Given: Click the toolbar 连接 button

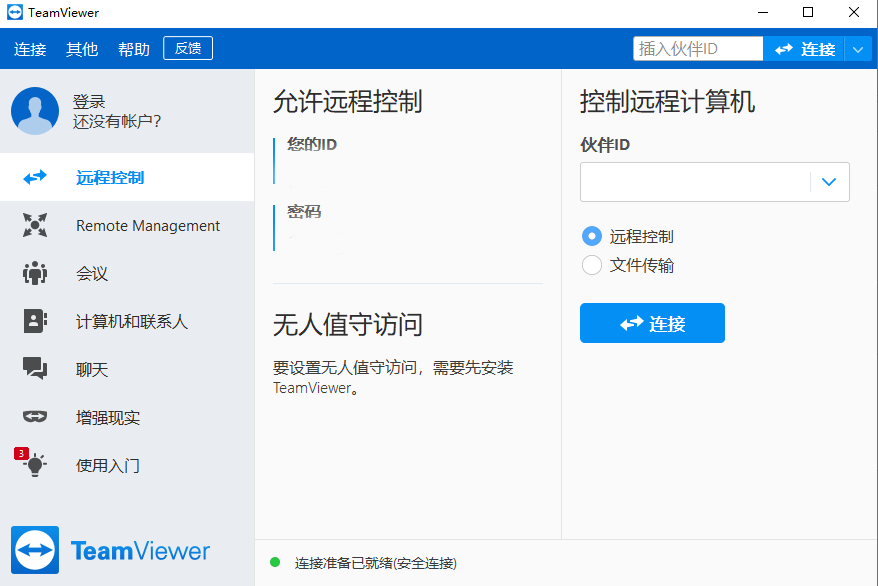Looking at the screenshot, I should click(x=804, y=49).
